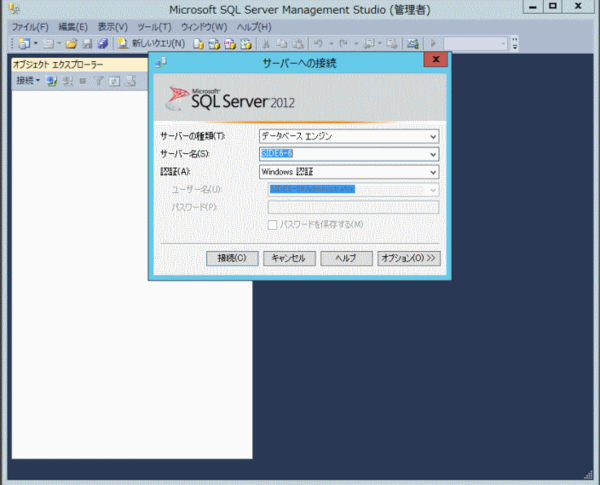Click the オブジェクト エクスプローラー panel title

pos(58,65)
